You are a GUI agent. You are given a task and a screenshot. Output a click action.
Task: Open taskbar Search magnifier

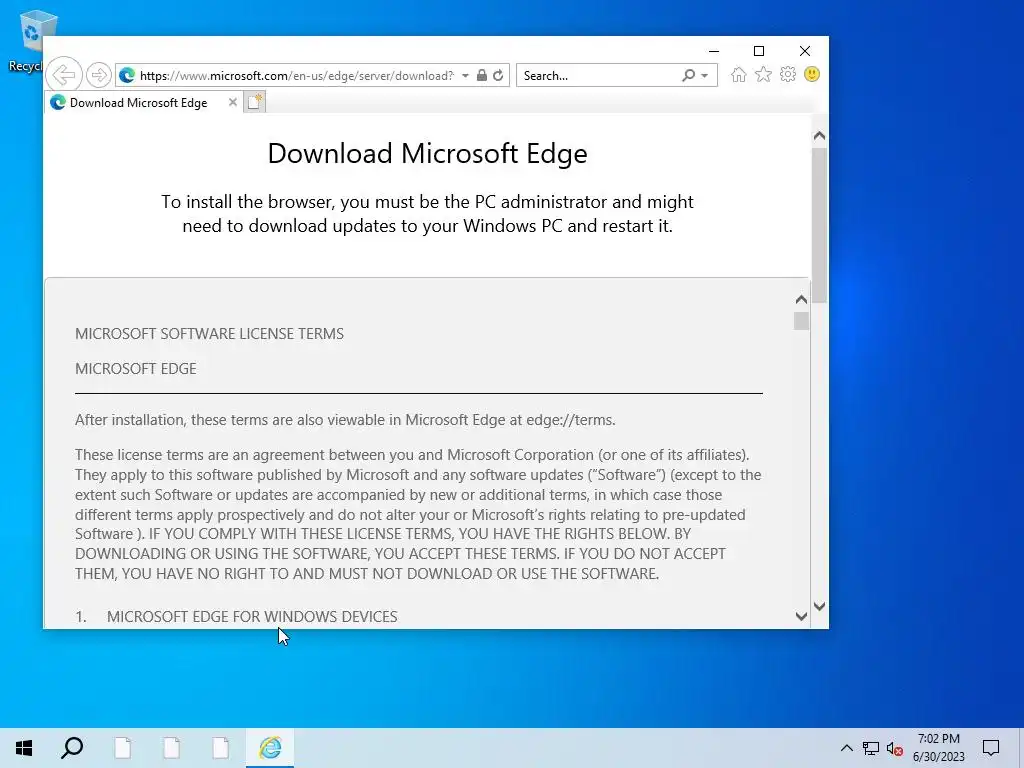pos(72,748)
